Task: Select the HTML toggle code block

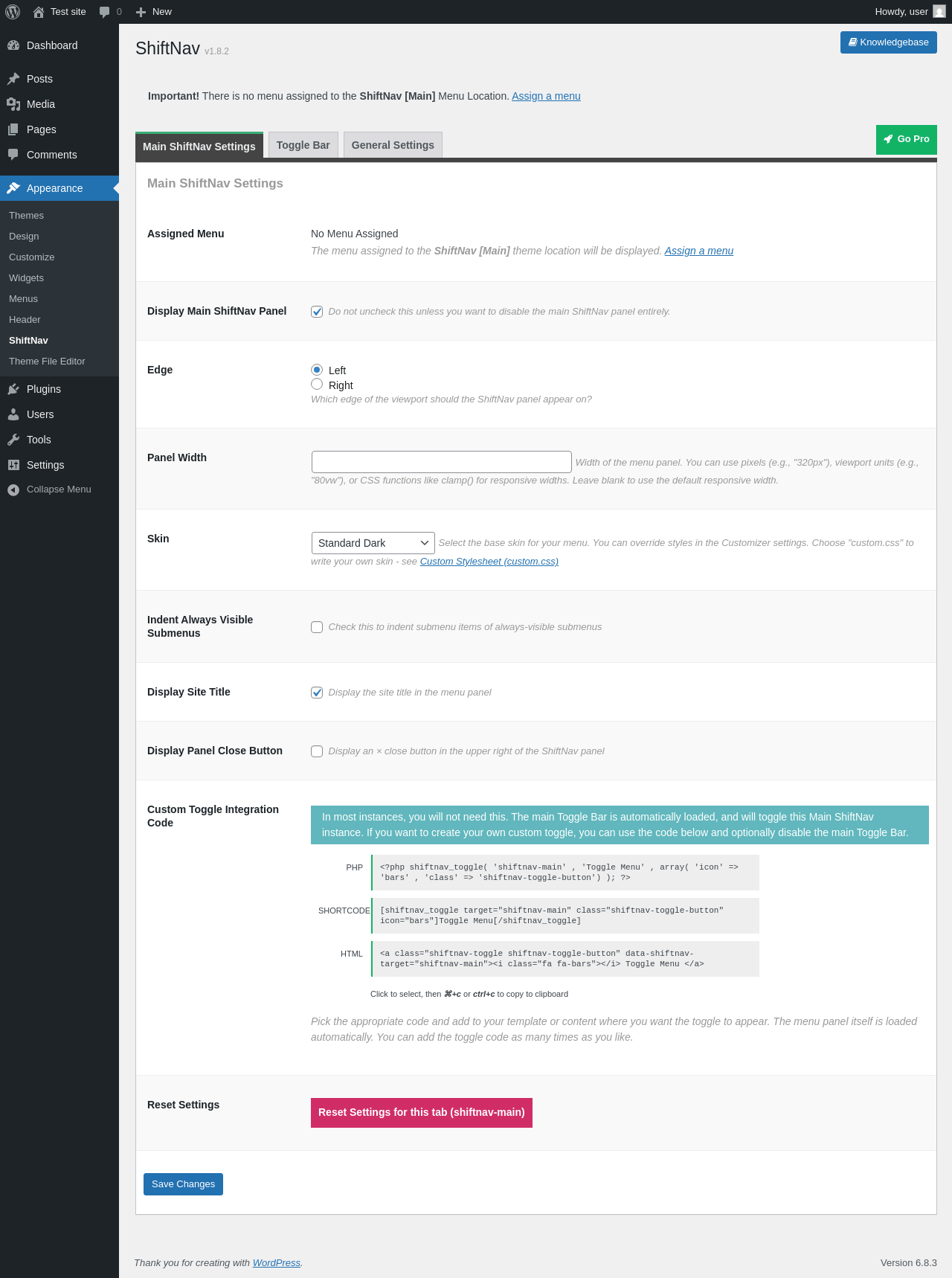Action: (565, 959)
